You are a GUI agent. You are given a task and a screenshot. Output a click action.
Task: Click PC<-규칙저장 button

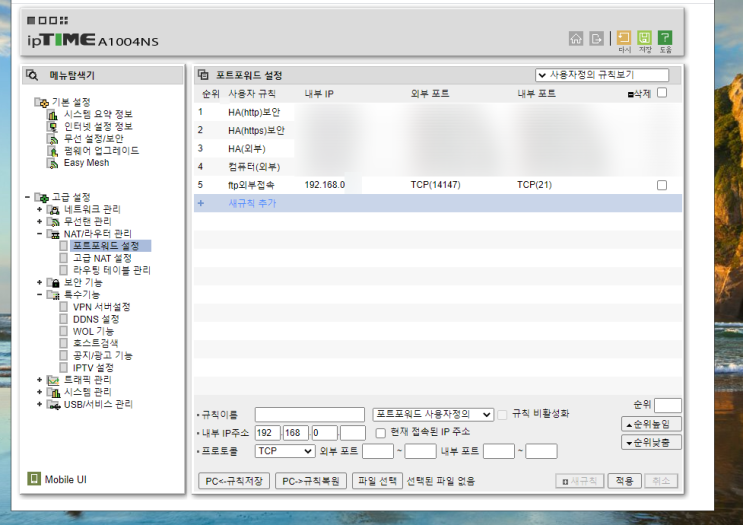tap(234, 481)
